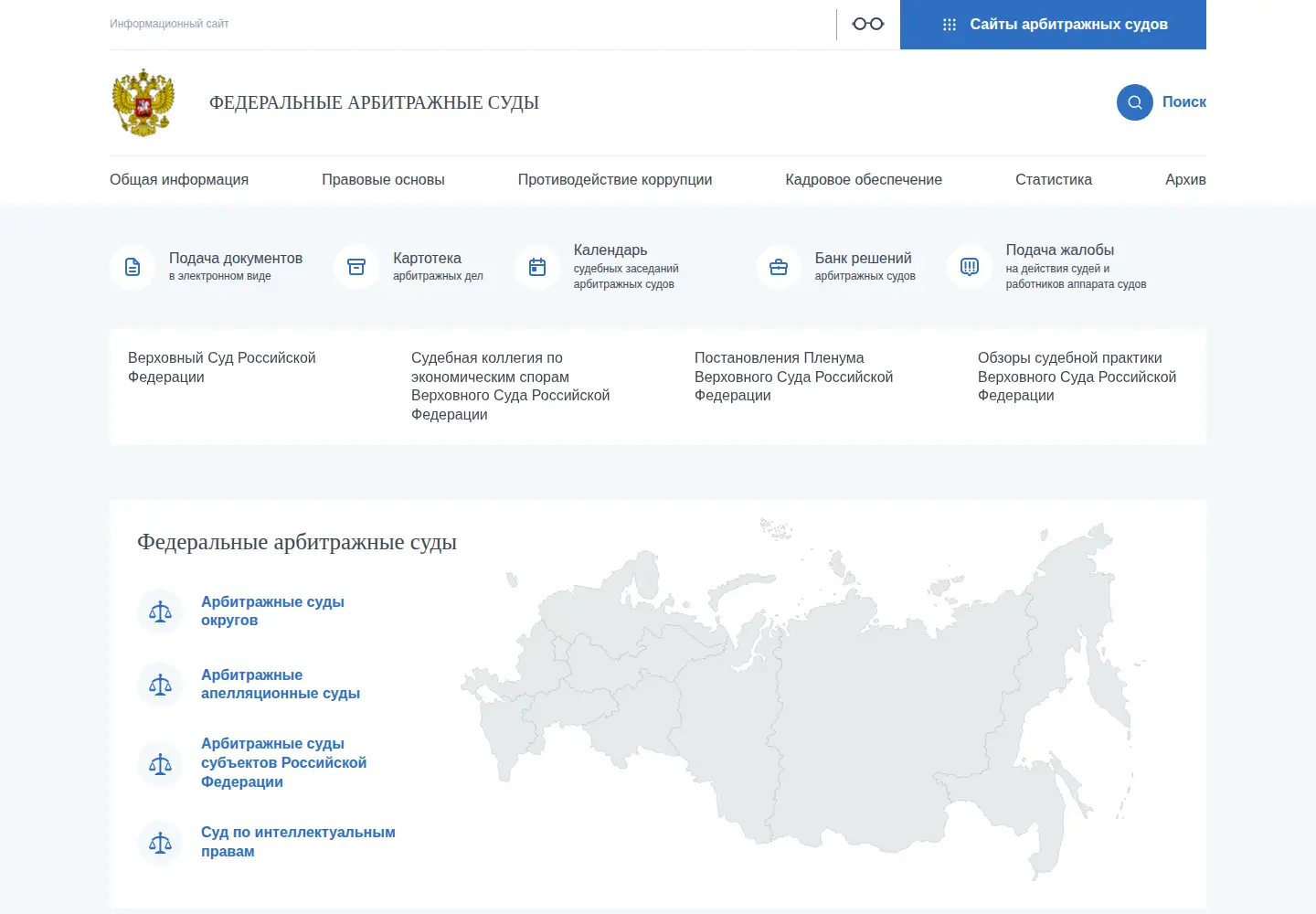Open the Статистика menu

(1054, 180)
